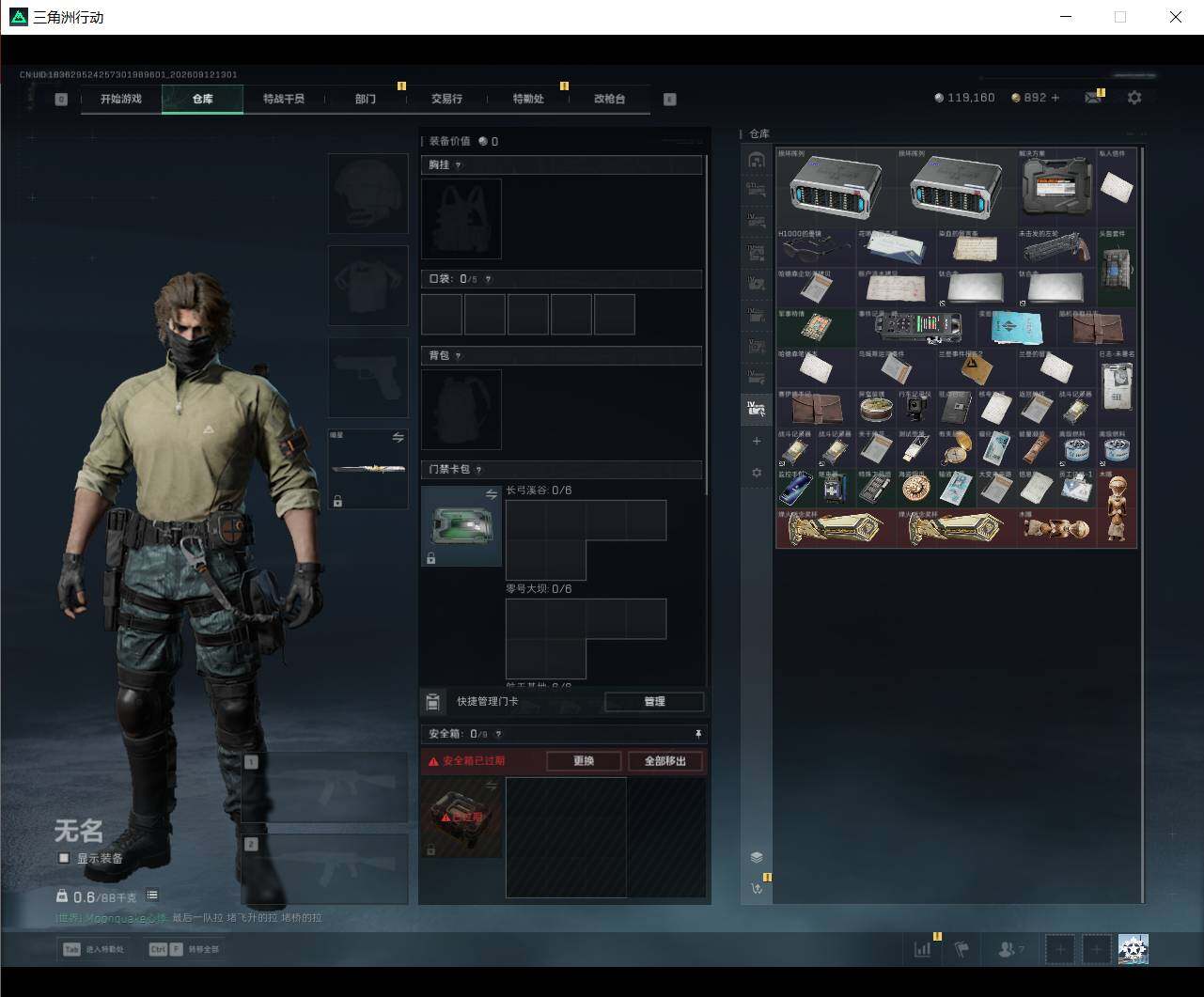Go to the 交易行 tab
The image size is (1204, 997).
pyautogui.click(x=446, y=99)
